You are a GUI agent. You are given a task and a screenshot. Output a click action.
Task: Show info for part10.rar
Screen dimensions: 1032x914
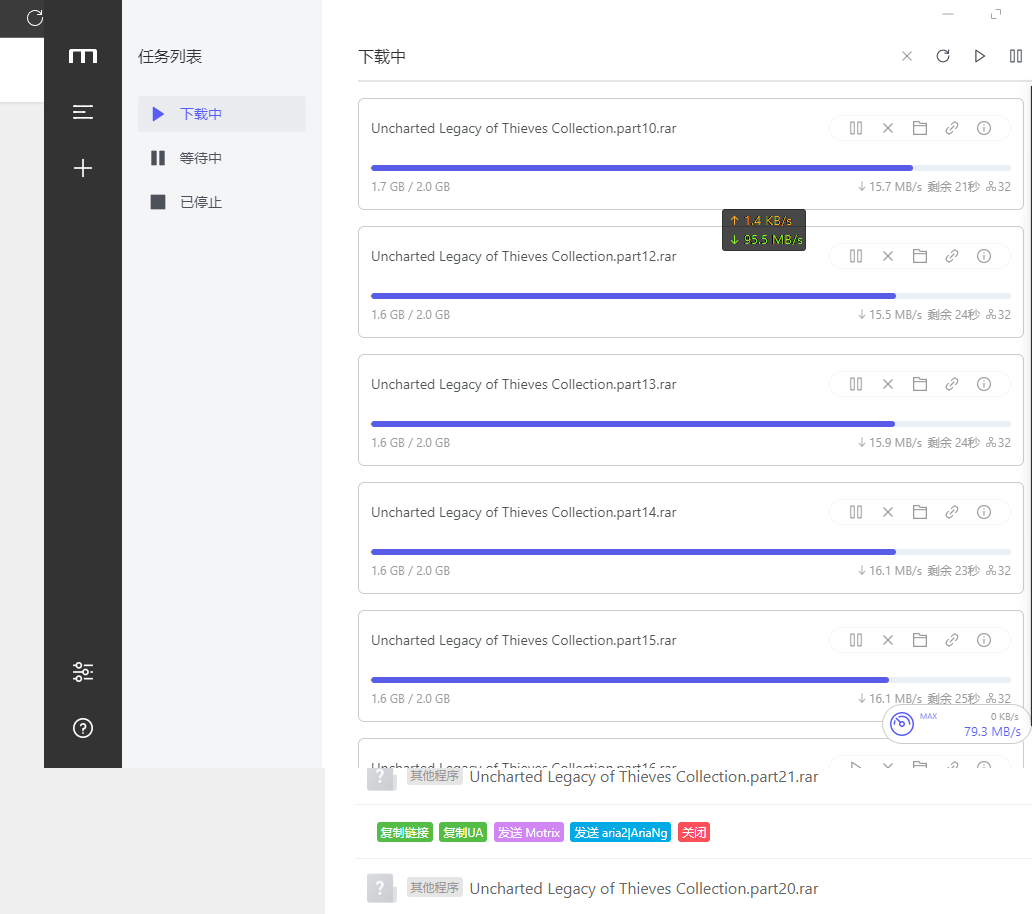click(984, 128)
